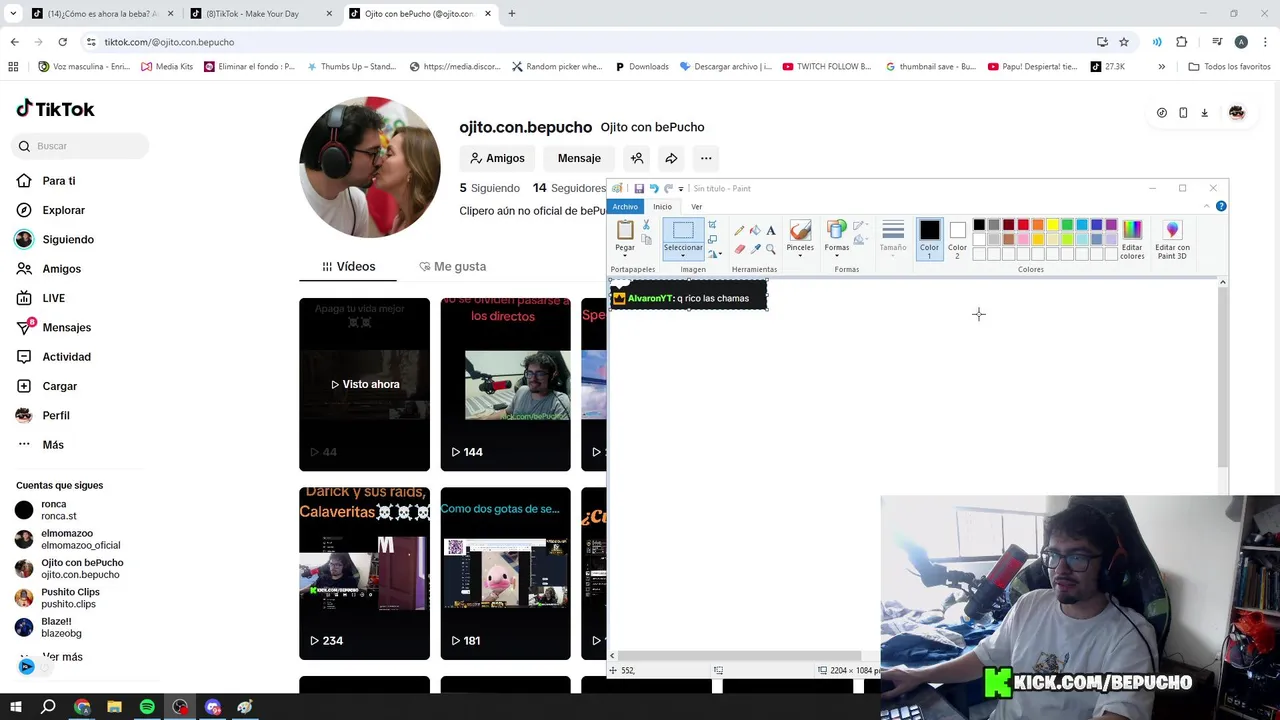Viewport: 1280px width, 720px height.
Task: Click Editar con Paint 3D icon
Action: pyautogui.click(x=1172, y=230)
